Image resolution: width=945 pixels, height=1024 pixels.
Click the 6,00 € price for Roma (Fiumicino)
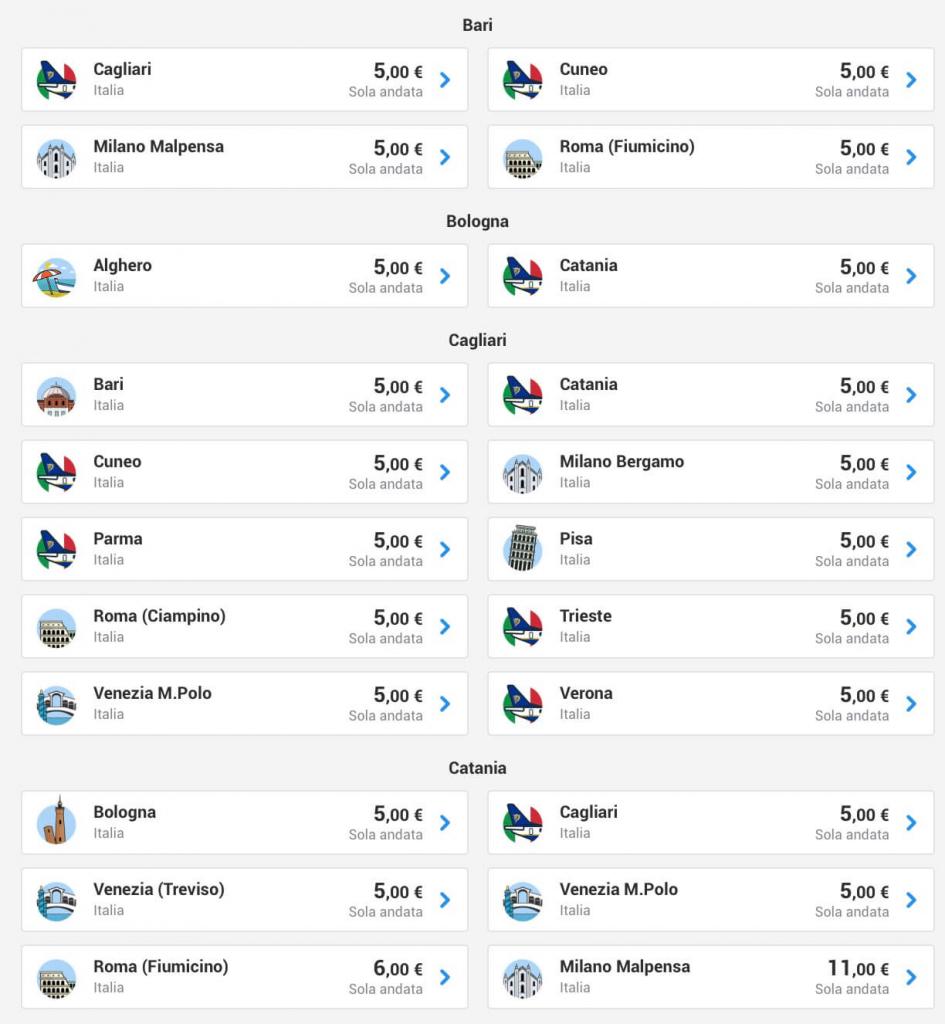click(x=398, y=968)
